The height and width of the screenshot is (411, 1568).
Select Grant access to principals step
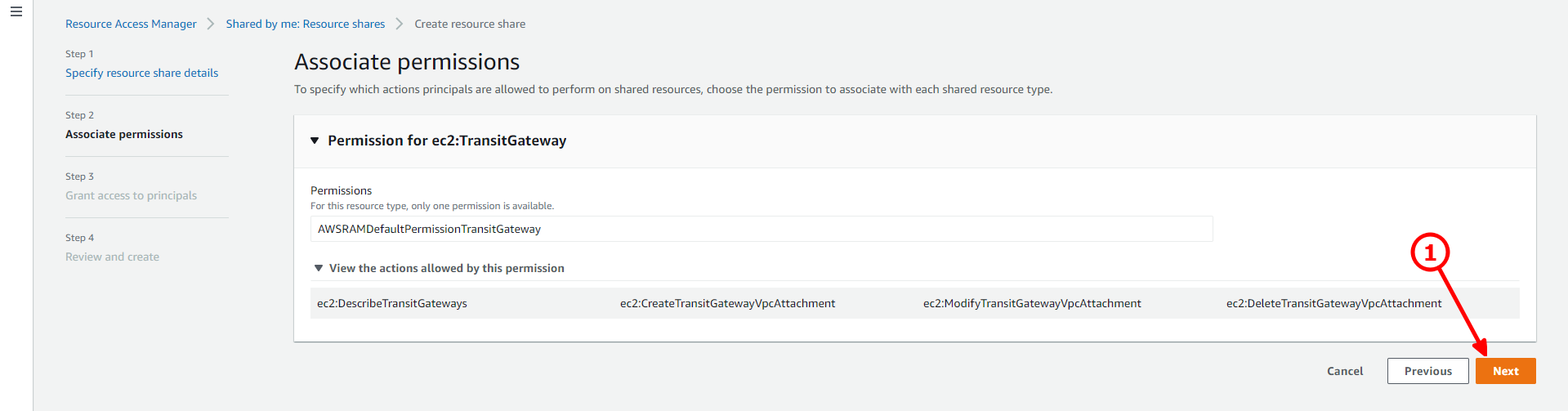pos(131,195)
